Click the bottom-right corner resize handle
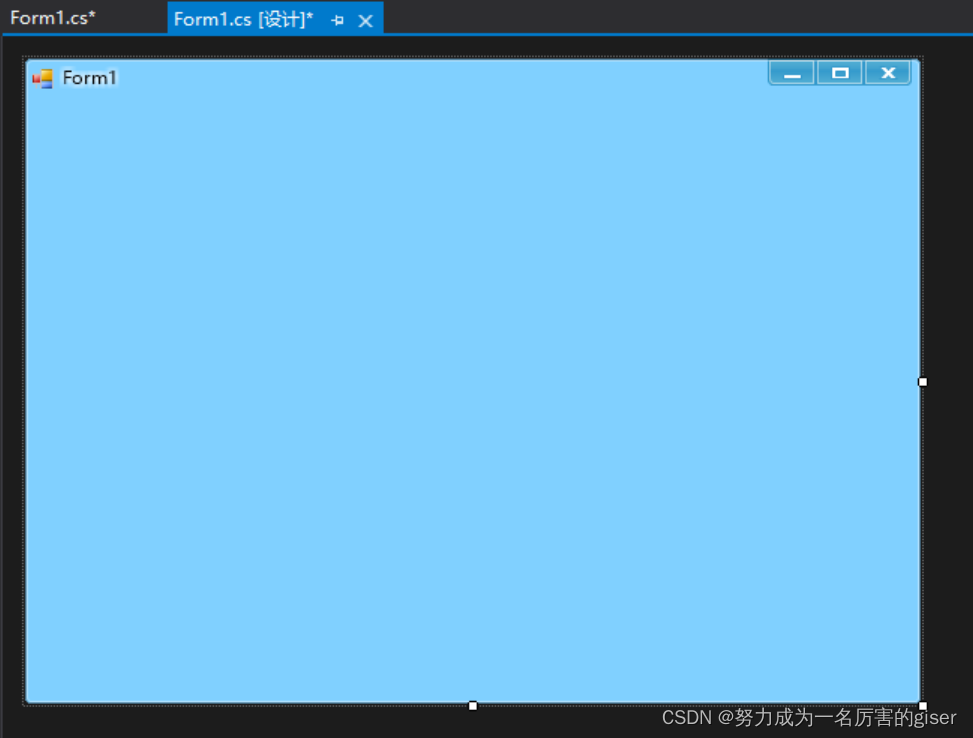This screenshot has width=973, height=738. point(923,706)
